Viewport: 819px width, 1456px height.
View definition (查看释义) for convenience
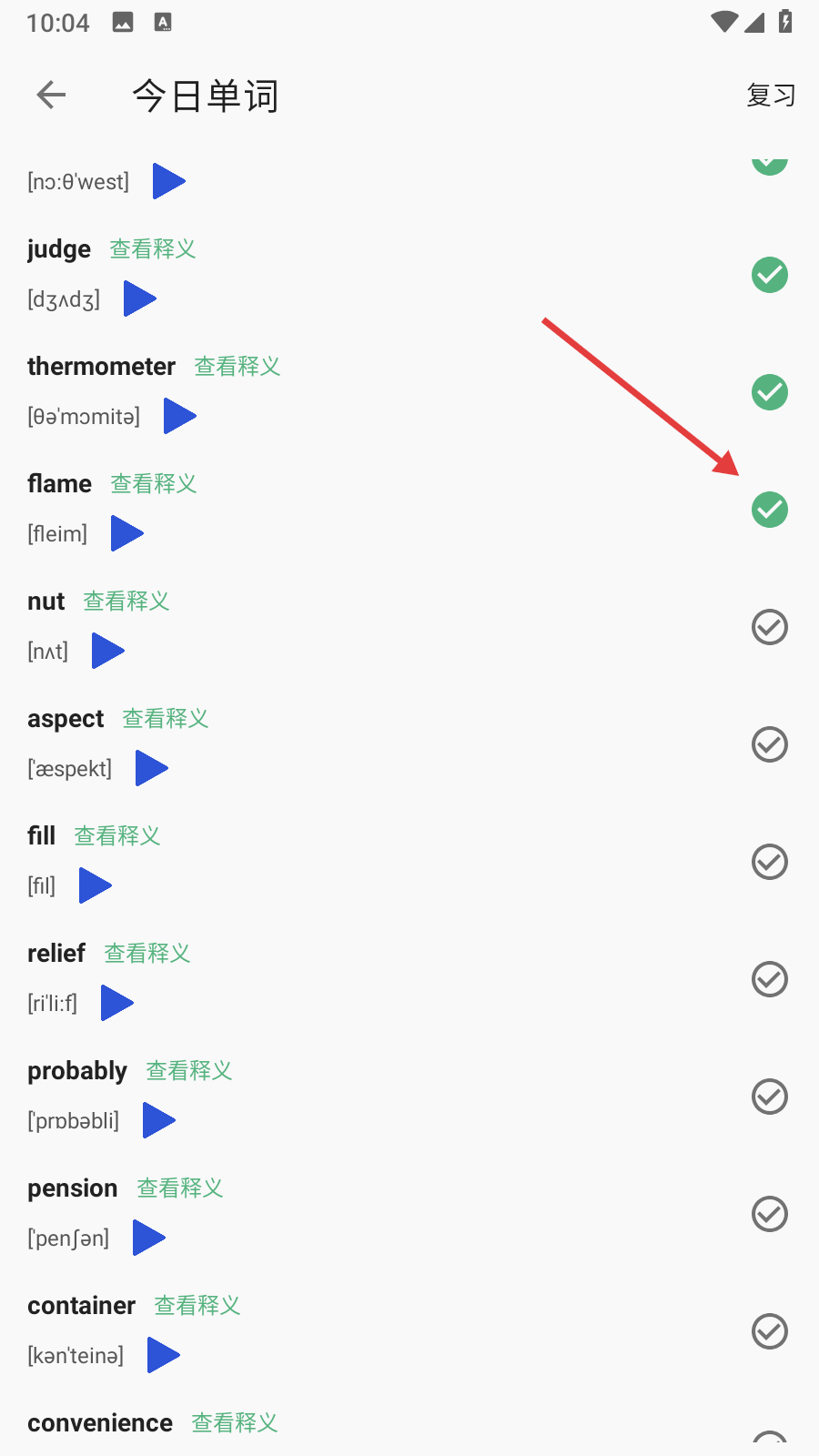point(235,1422)
